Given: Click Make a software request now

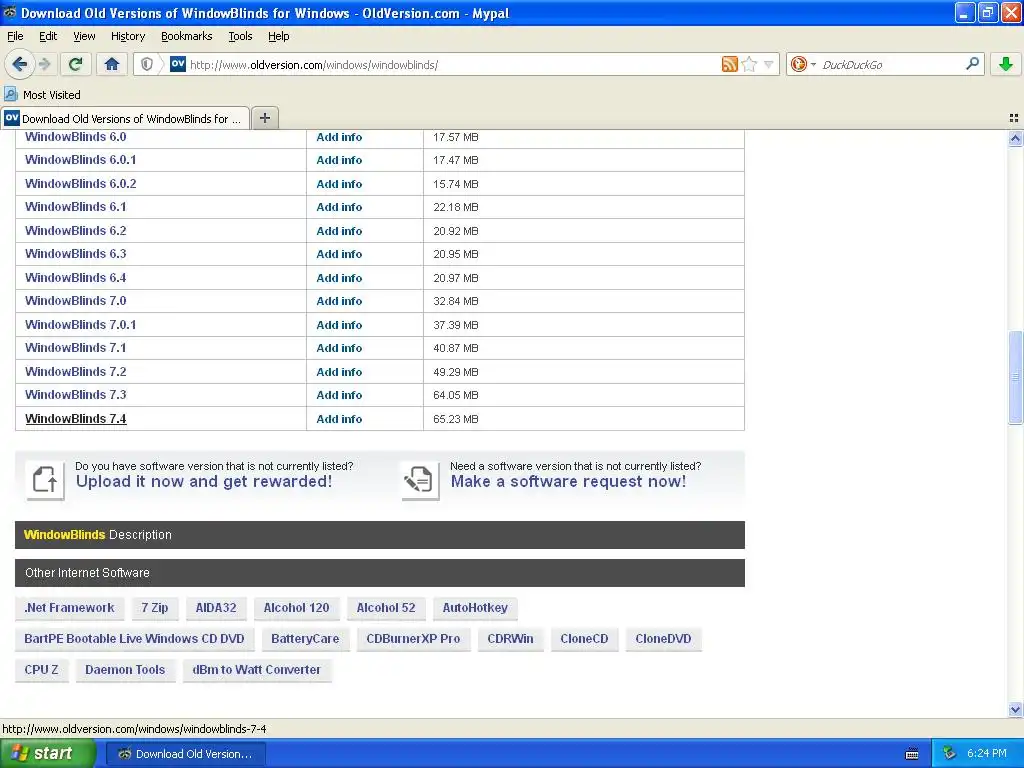Looking at the screenshot, I should pos(568,482).
